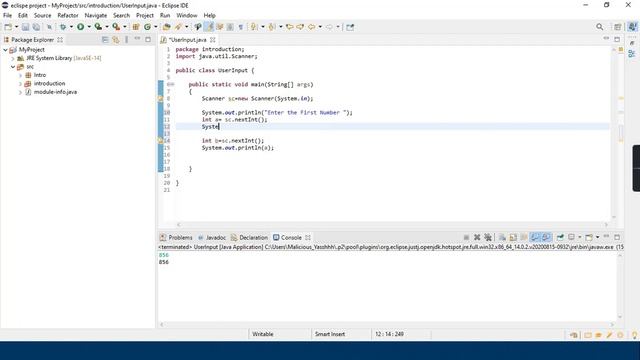Image resolution: width=640 pixels, height=360 pixels.
Task: Close the UserInput.java editor tab
Action: (x=213, y=40)
